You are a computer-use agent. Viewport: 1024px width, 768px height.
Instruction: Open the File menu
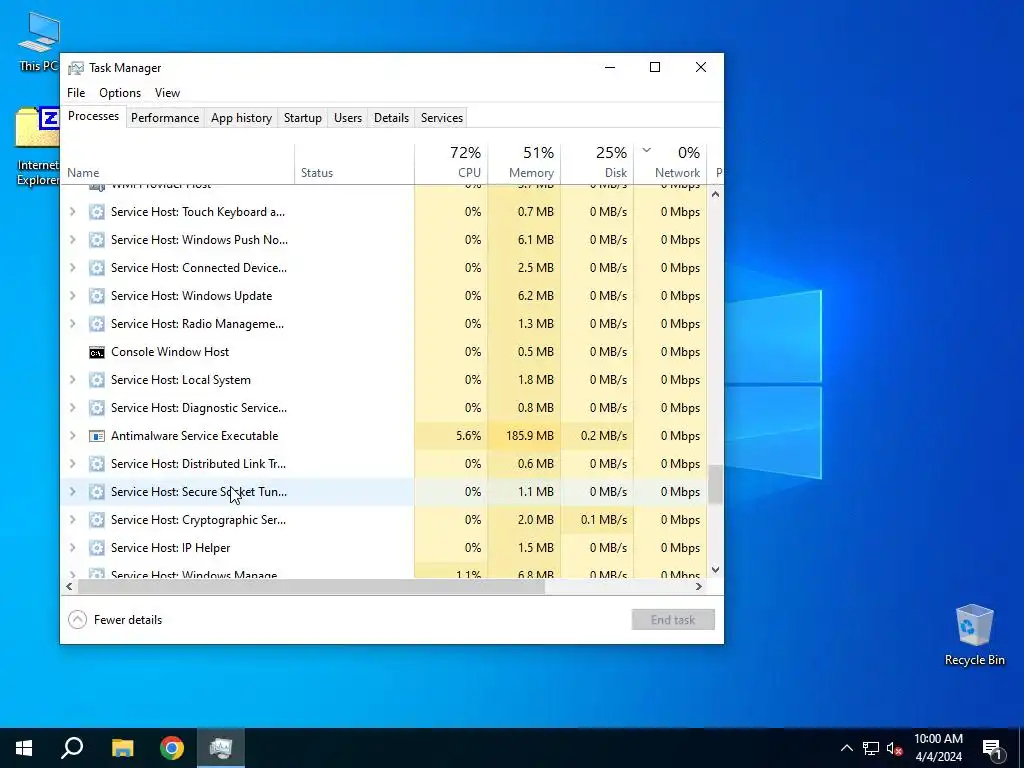pos(76,93)
